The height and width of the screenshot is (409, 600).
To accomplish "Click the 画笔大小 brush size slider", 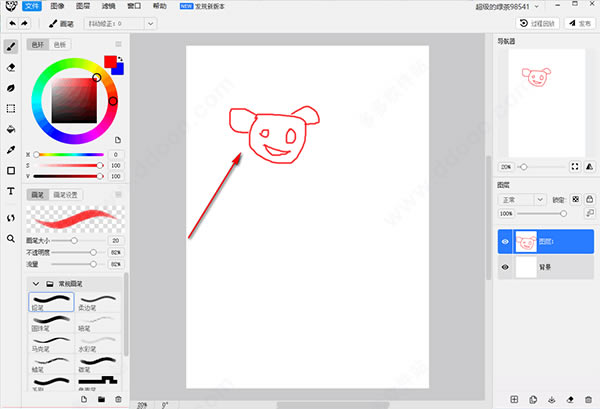I will coord(73,241).
